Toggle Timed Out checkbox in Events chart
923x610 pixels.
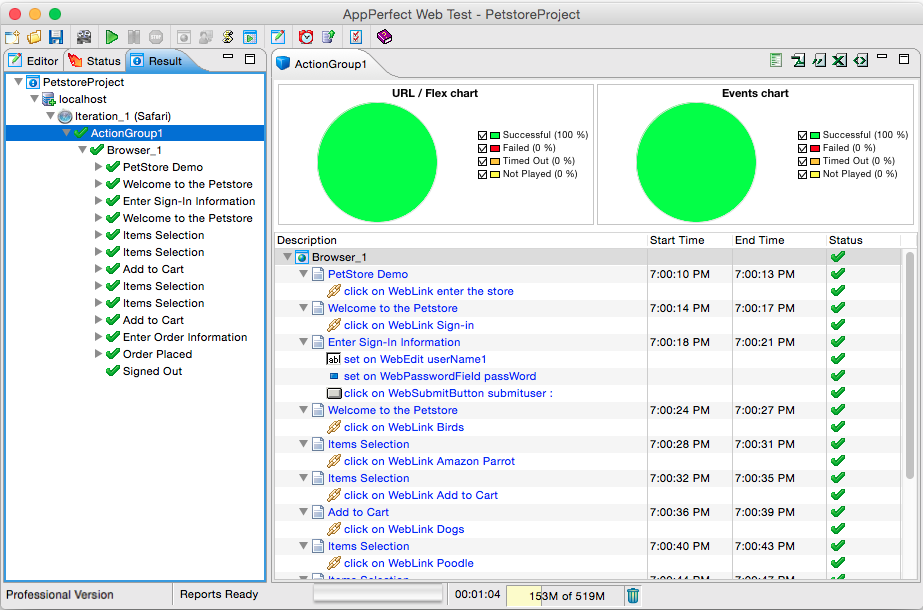(802, 161)
